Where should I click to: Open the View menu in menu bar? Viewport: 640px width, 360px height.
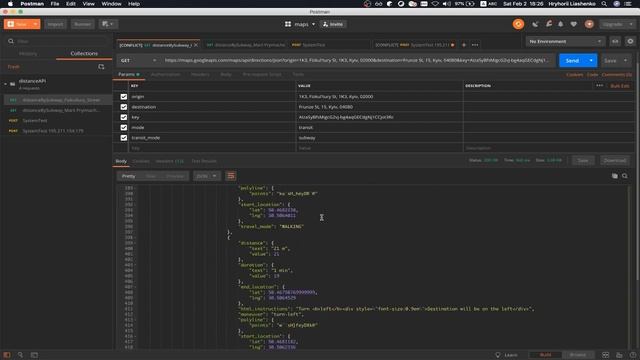coord(89,4)
